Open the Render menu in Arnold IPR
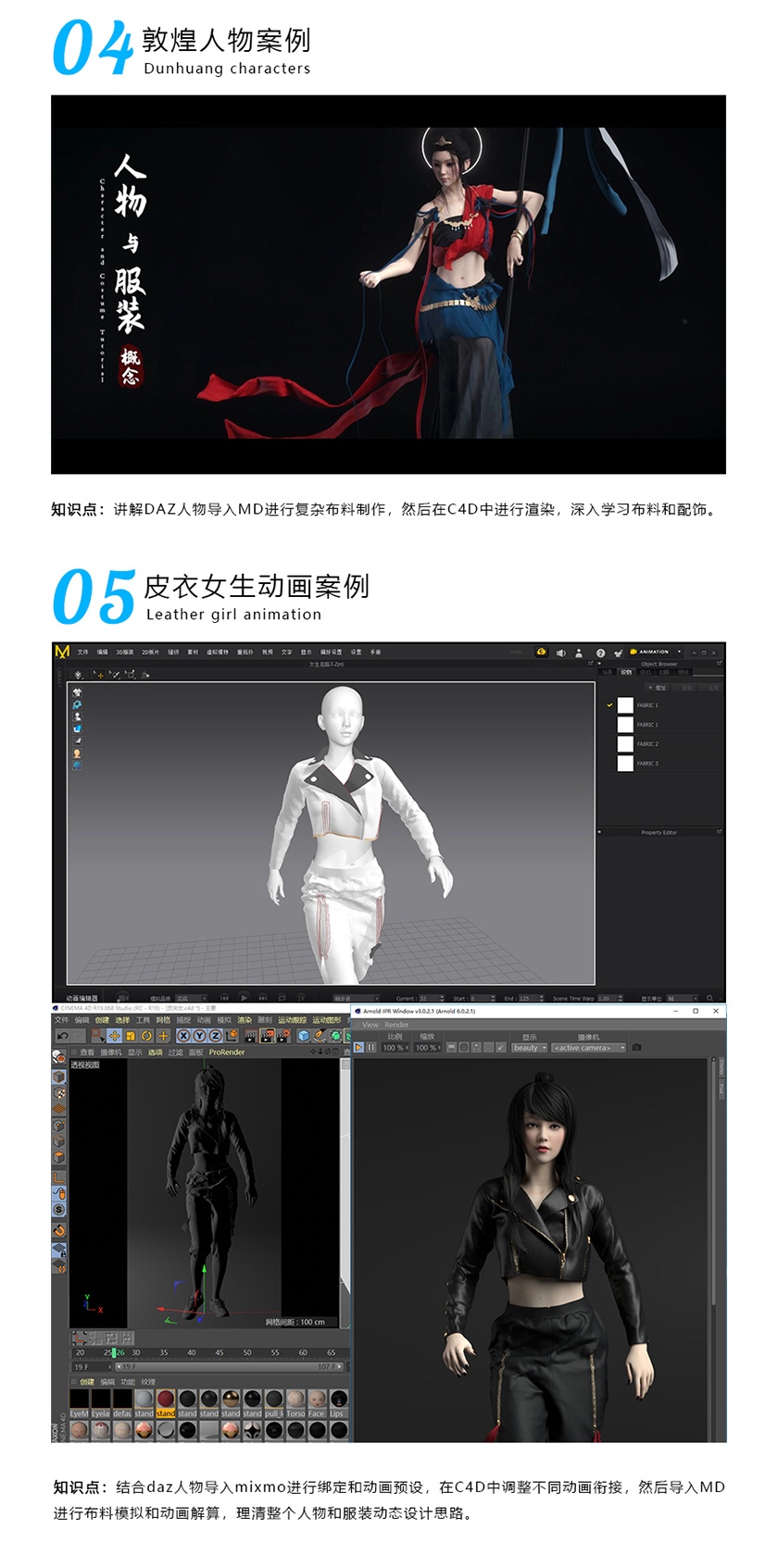778x1568 pixels. coord(396,1025)
